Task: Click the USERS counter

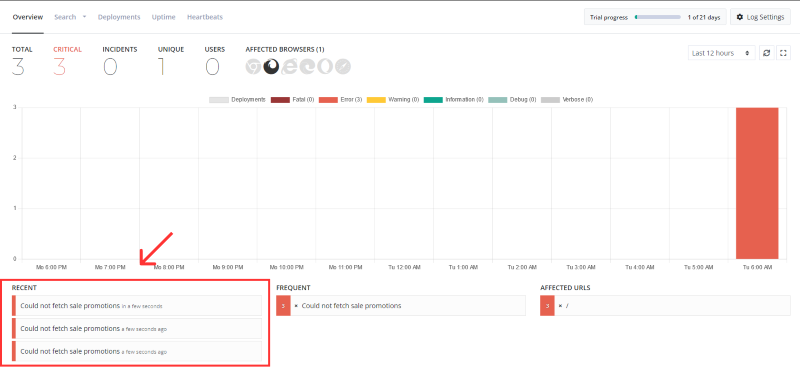Action: (x=214, y=62)
